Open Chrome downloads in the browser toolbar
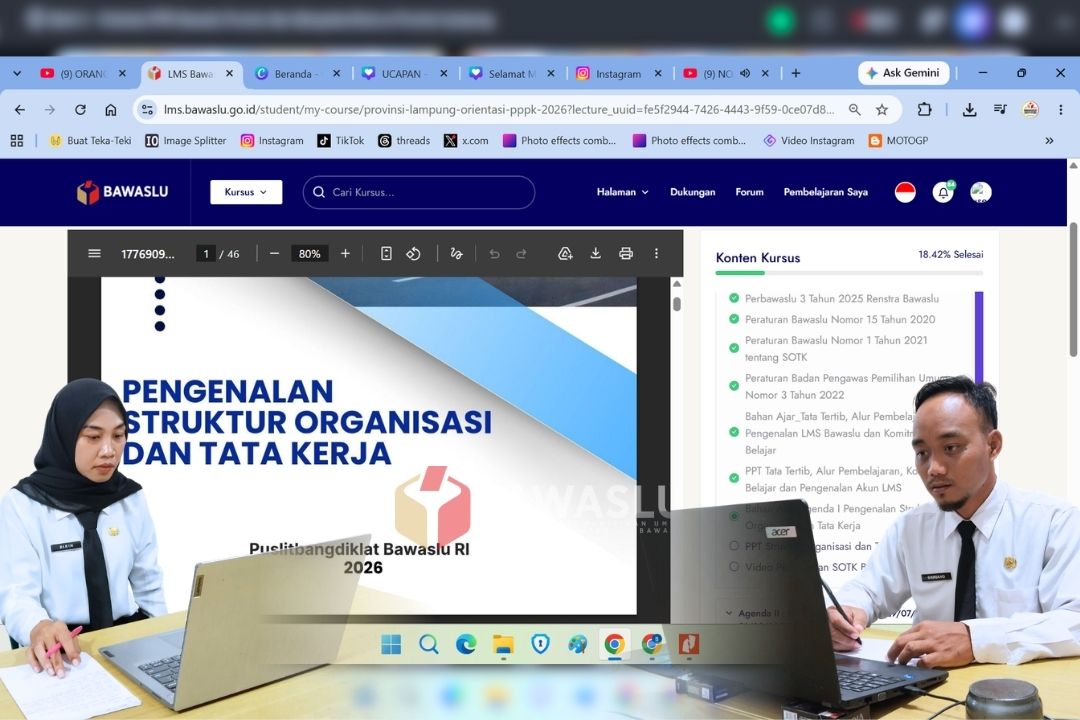The image size is (1080, 720). 969,110
